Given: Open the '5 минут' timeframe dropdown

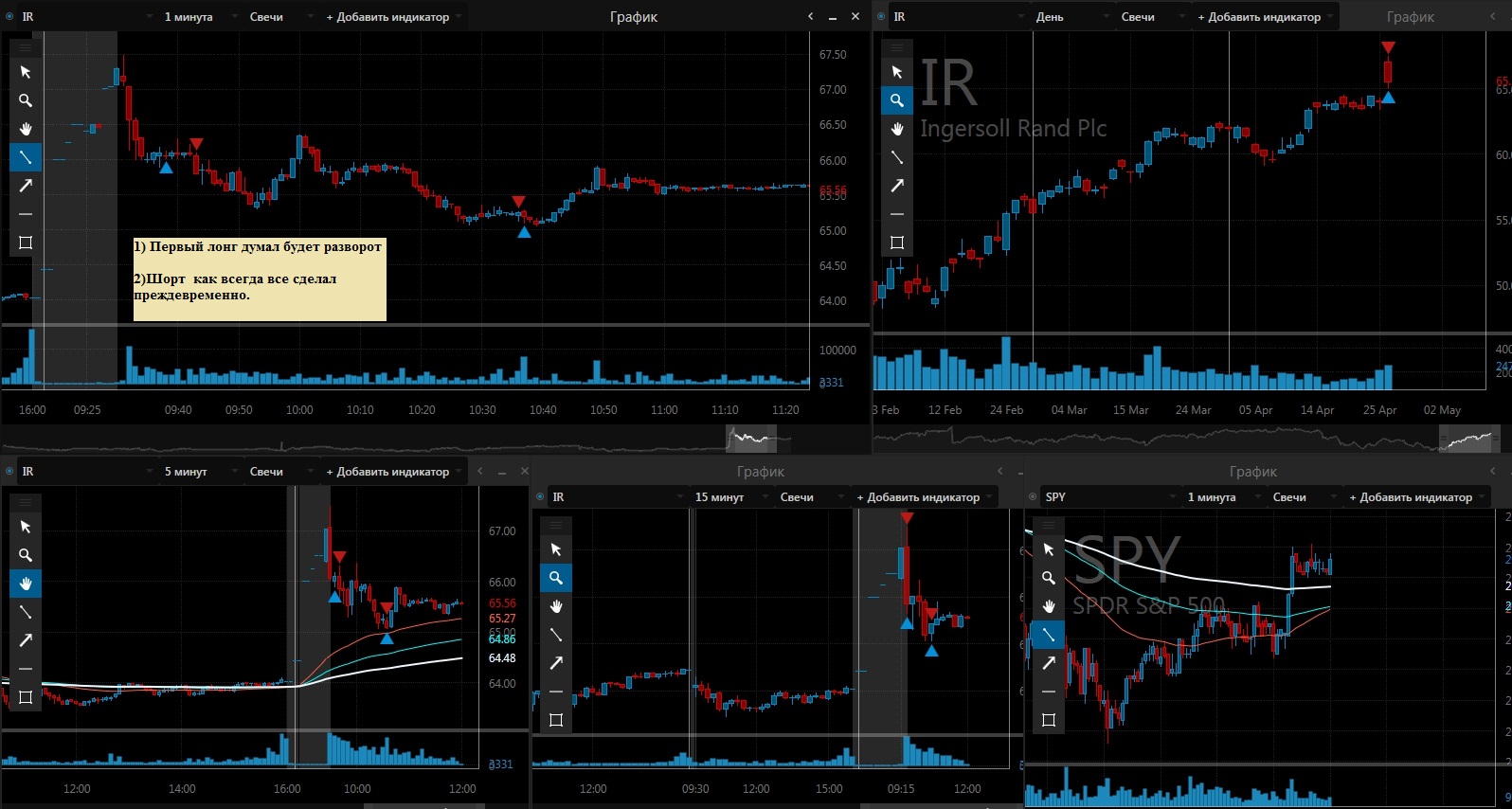Looking at the screenshot, I should pyautogui.click(x=200, y=472).
